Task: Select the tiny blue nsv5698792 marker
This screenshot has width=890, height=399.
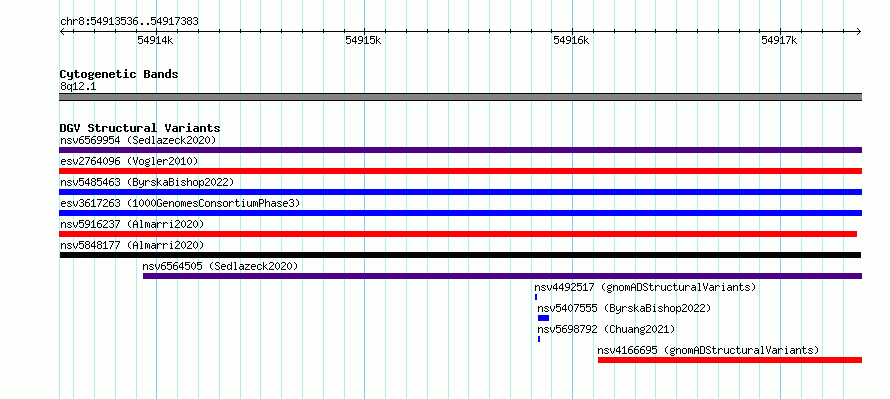Action: (539, 339)
